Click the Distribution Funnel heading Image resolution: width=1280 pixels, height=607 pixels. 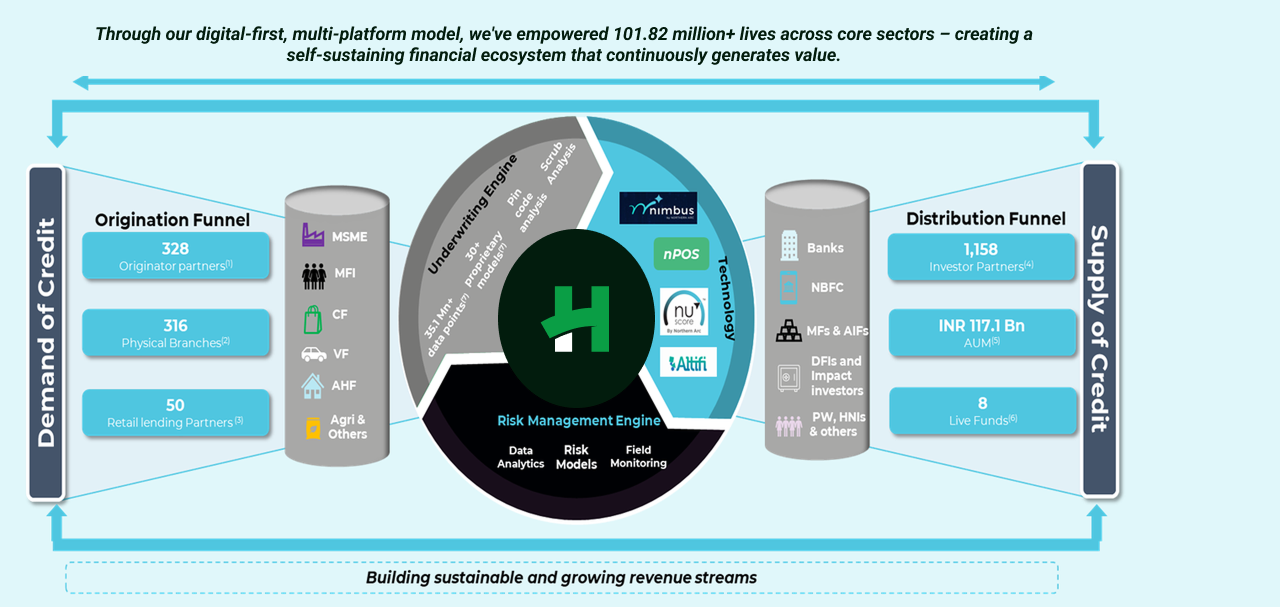click(986, 218)
